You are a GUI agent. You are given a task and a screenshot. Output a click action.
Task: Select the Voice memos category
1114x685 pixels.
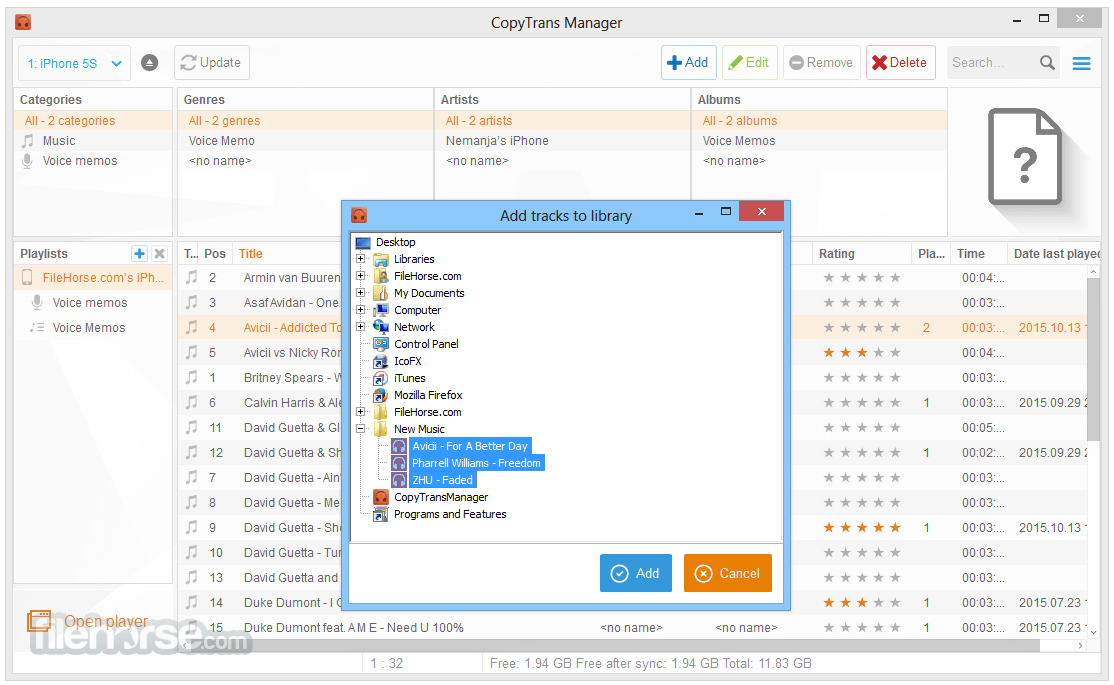(93, 161)
